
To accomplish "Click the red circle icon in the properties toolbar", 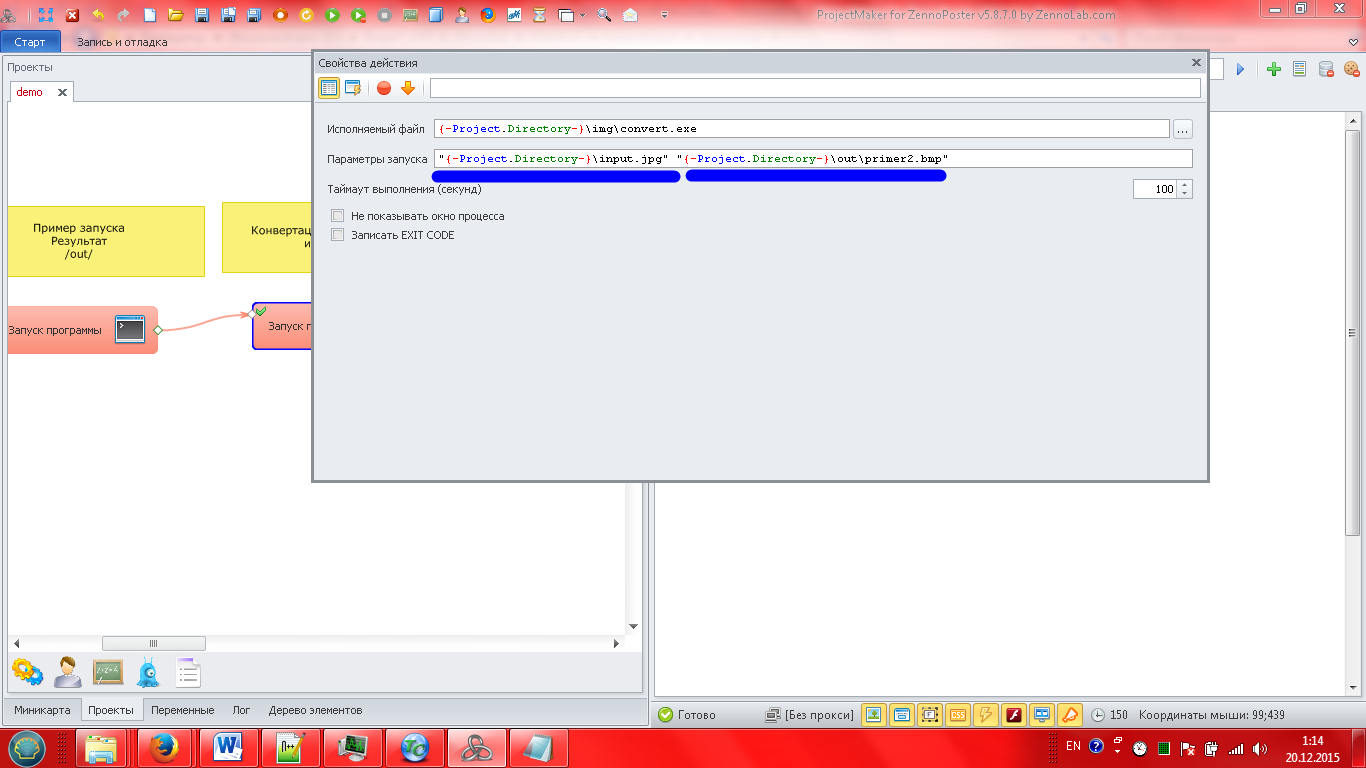I will [384, 88].
